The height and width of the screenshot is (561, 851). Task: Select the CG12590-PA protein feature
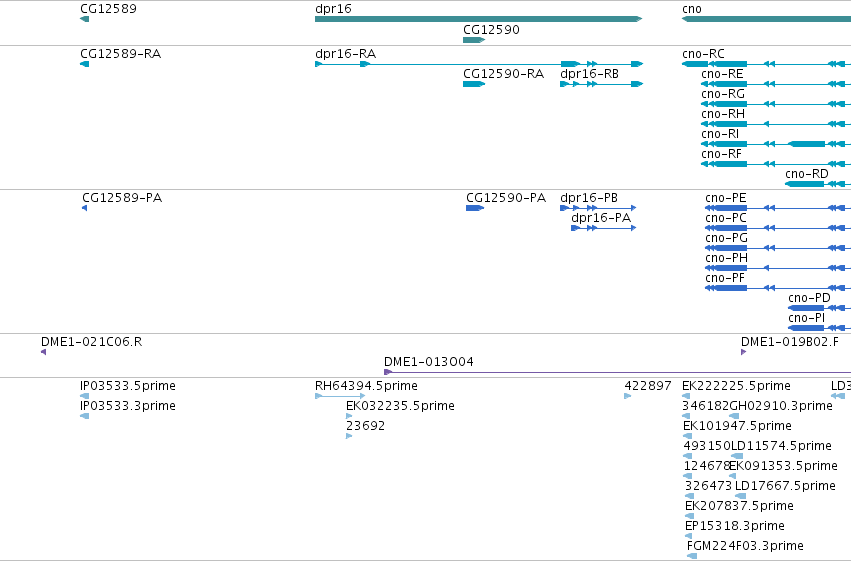point(475,208)
